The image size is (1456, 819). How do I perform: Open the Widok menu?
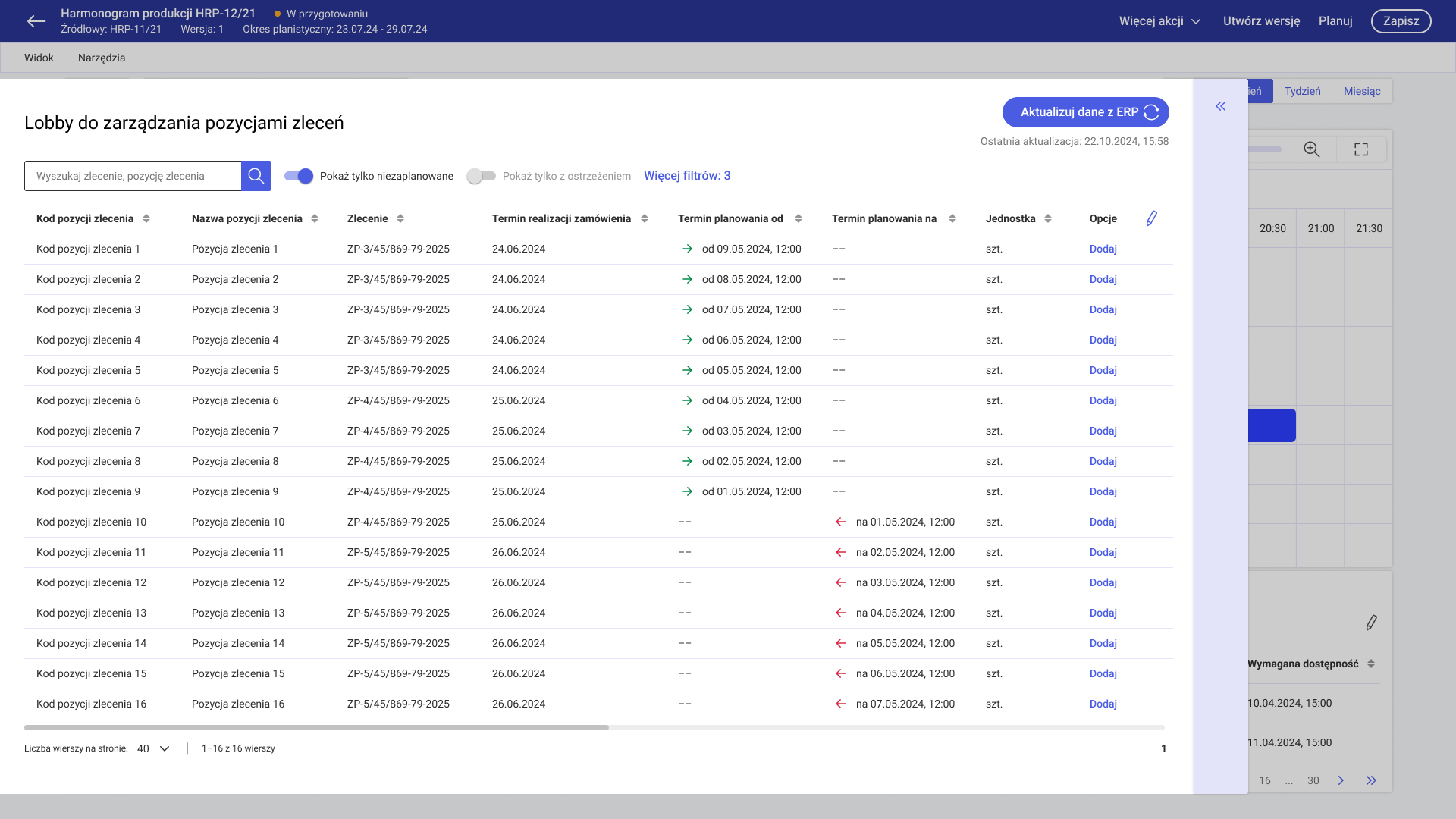pos(39,58)
